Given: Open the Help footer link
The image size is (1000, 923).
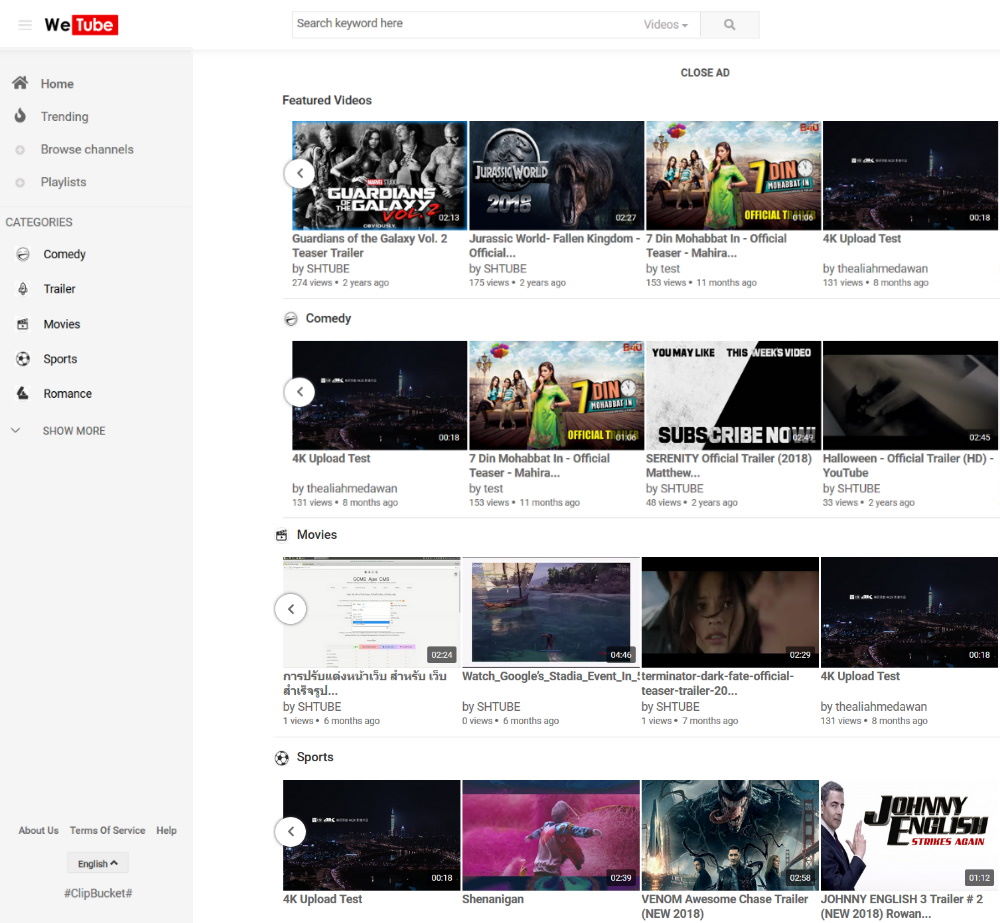Looking at the screenshot, I should (x=166, y=831).
